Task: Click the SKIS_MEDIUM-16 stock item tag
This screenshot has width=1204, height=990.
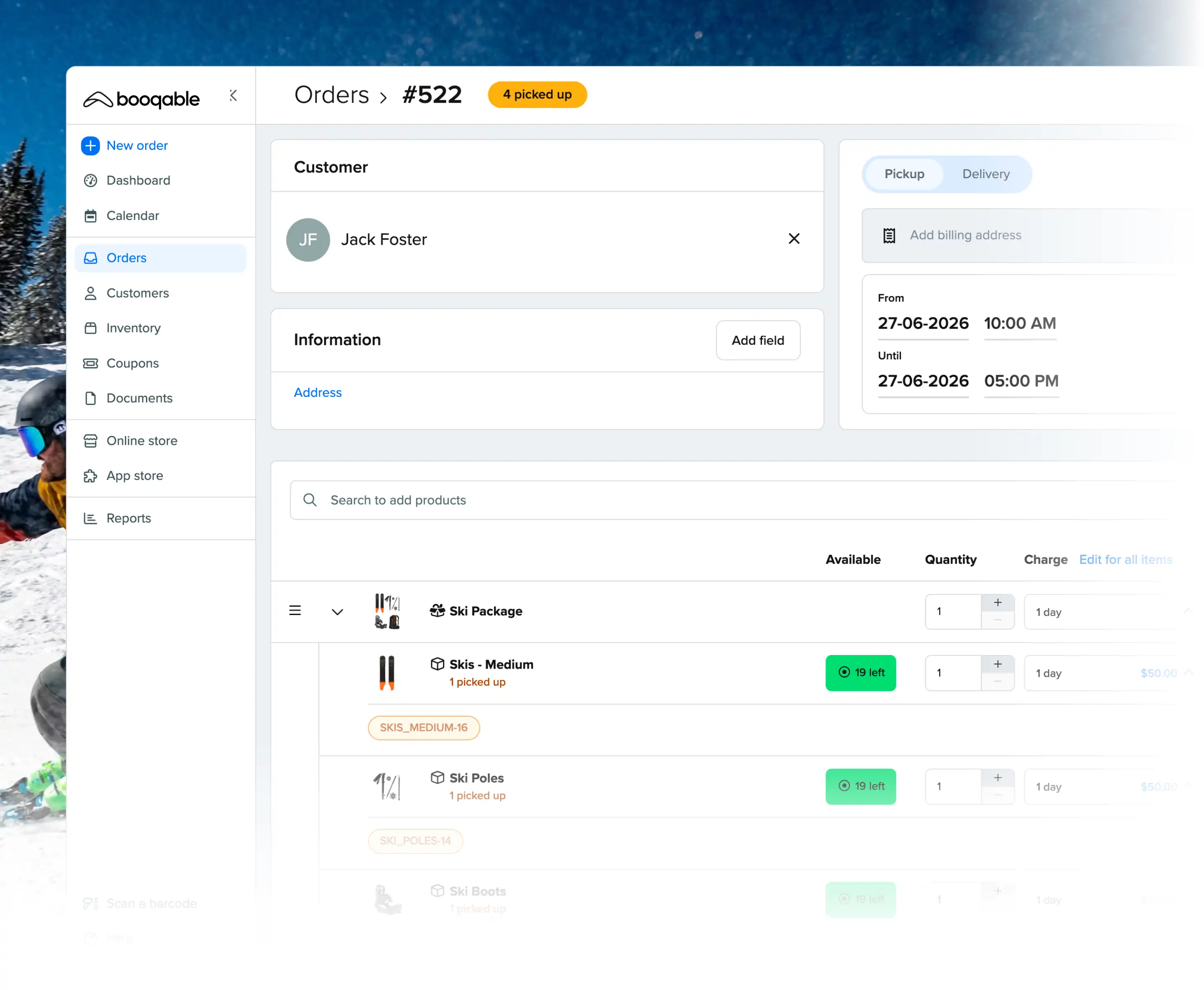Action: (423, 728)
